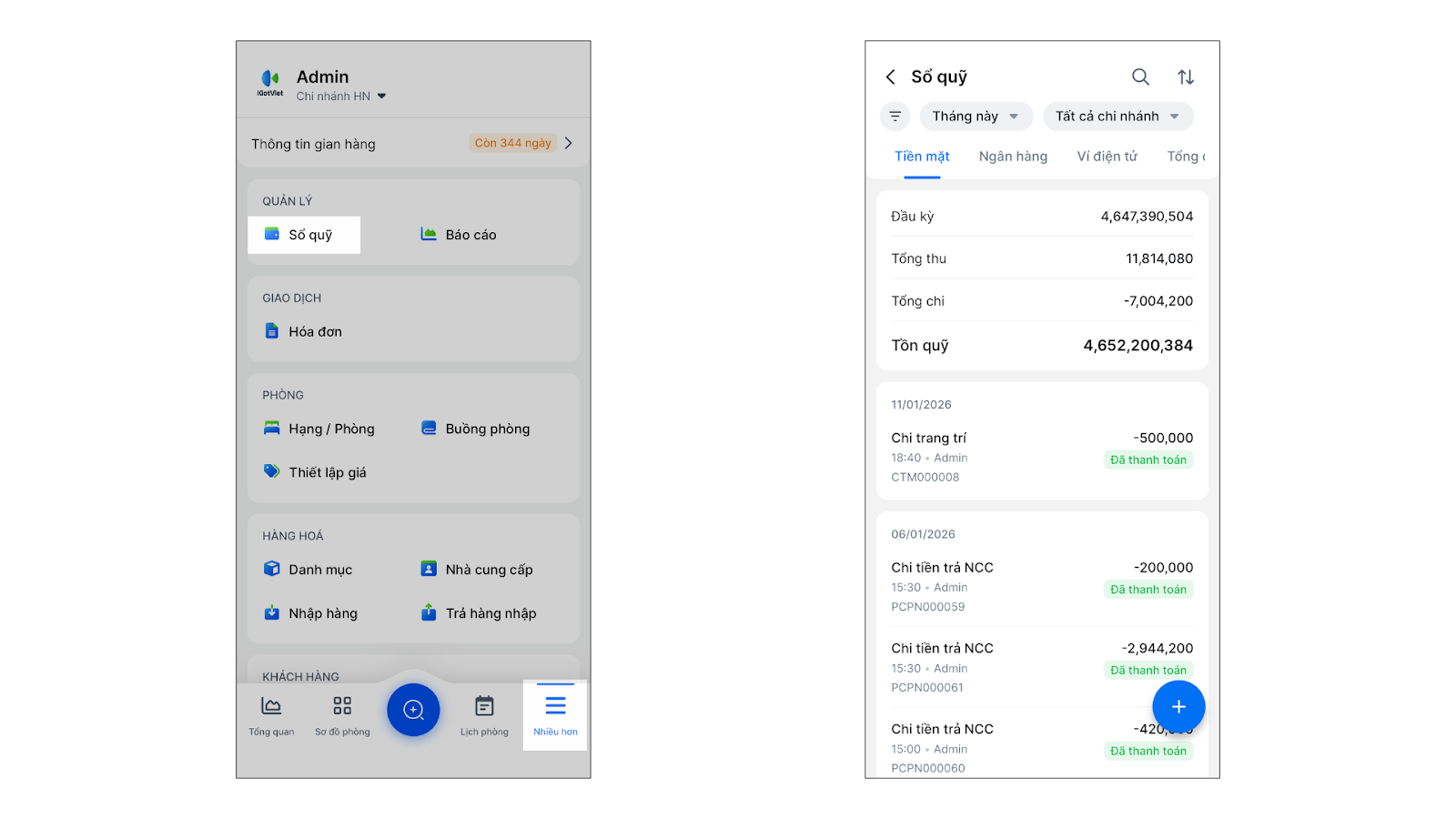Go back from Sổ quỹ screen

pyautogui.click(x=891, y=77)
